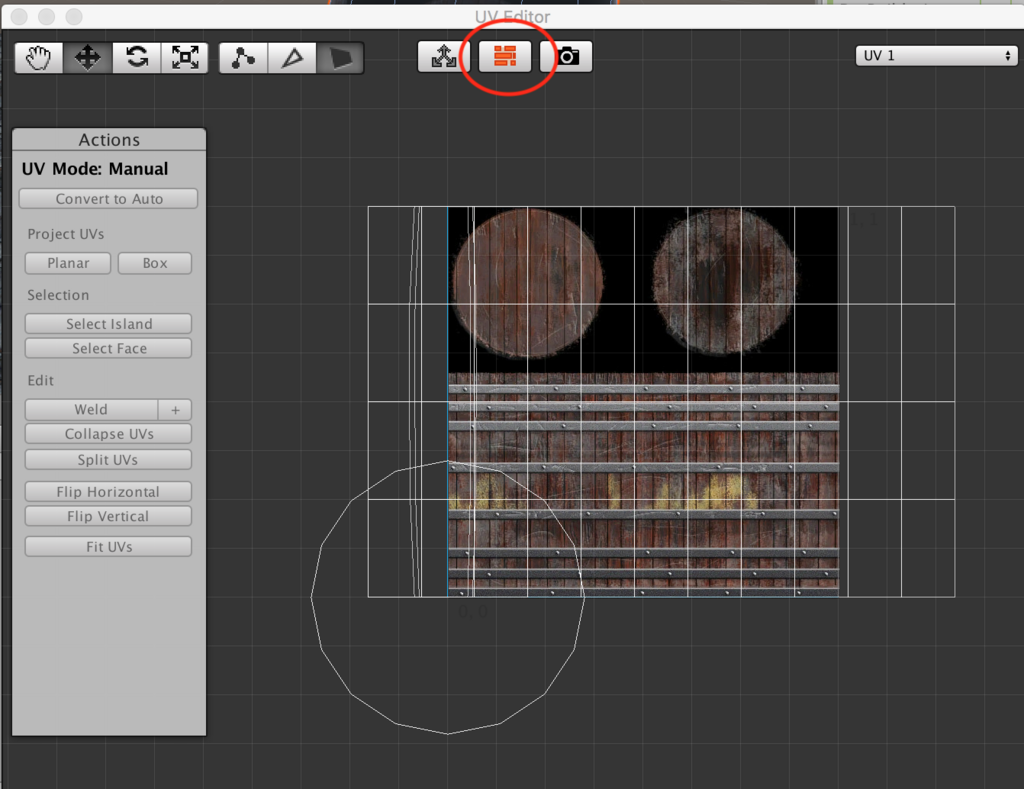1024x789 pixels.
Task: Select the Scale tool
Action: click(x=185, y=57)
